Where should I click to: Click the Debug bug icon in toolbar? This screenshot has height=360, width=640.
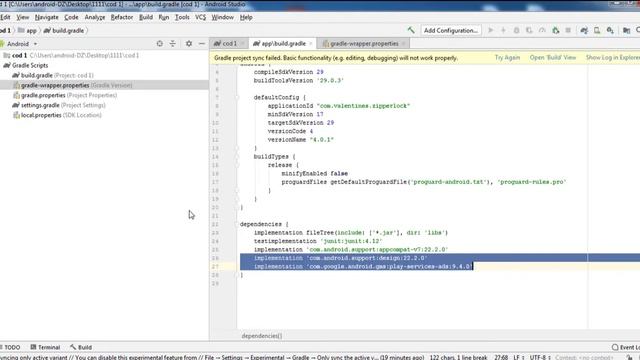[516, 30]
